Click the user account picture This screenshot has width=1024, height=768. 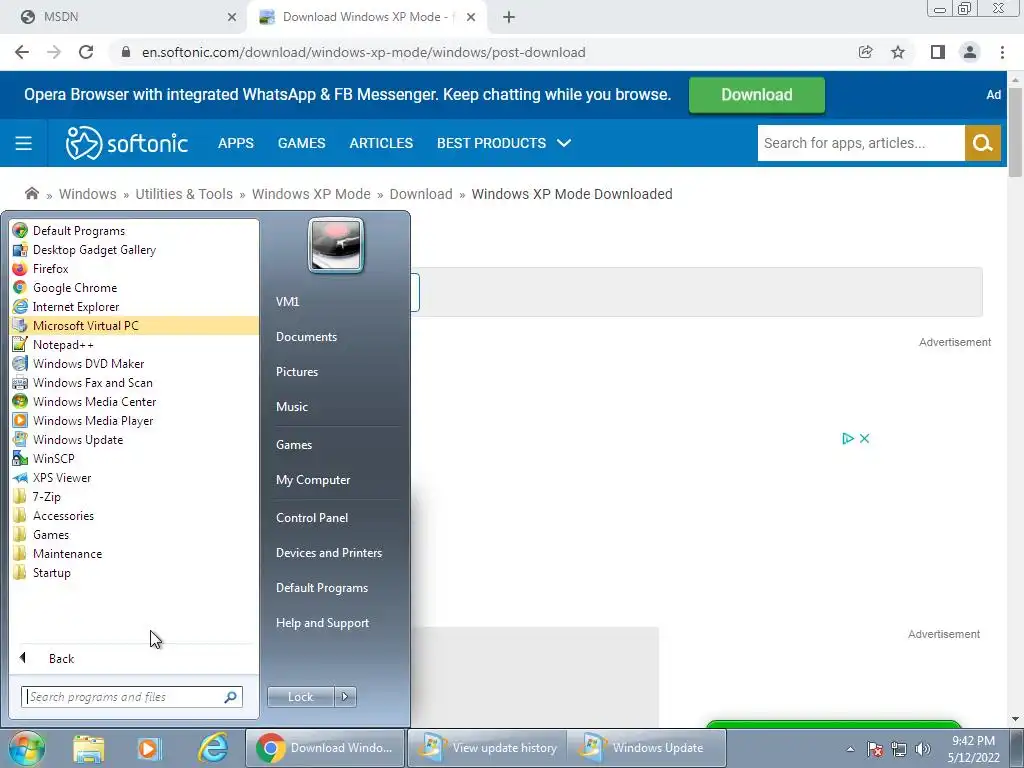[x=336, y=245]
